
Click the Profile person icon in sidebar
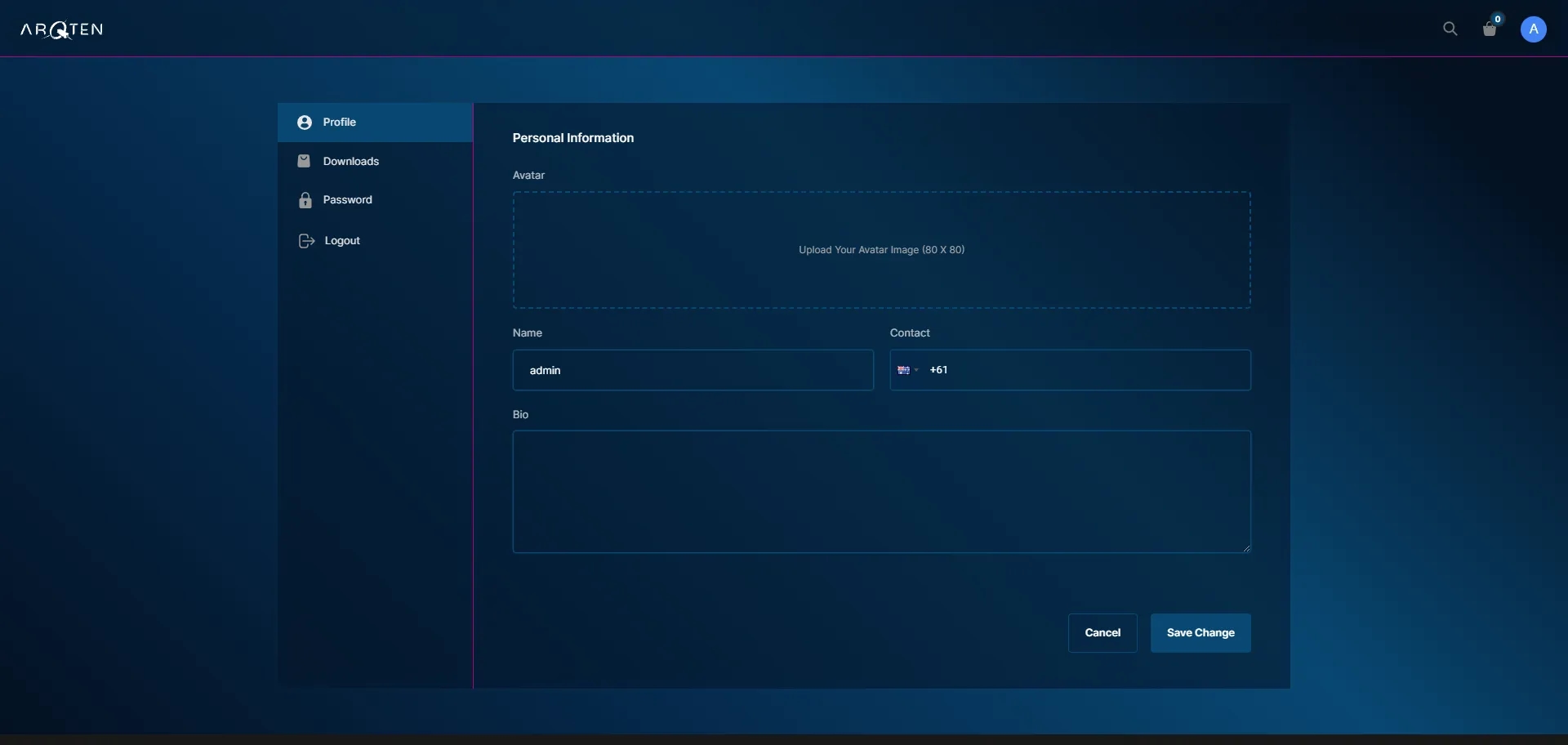point(305,123)
